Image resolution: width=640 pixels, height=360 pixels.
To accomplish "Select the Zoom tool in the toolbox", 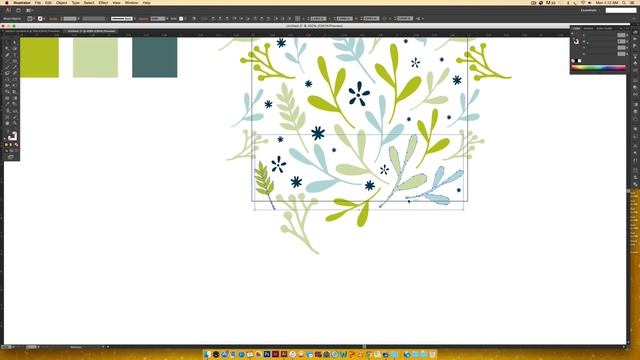I will click(15, 123).
